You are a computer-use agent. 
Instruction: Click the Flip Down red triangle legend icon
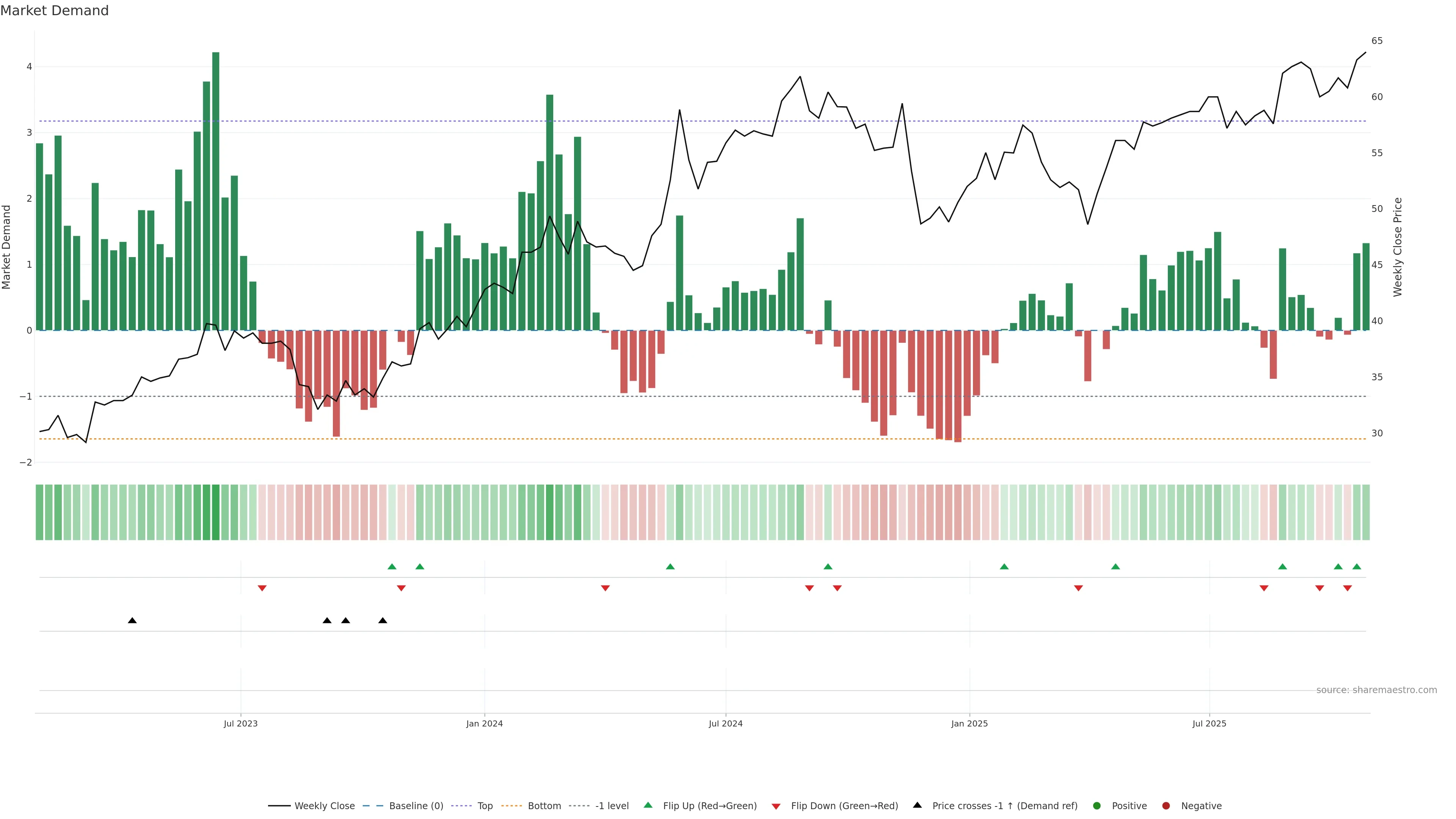click(776, 806)
